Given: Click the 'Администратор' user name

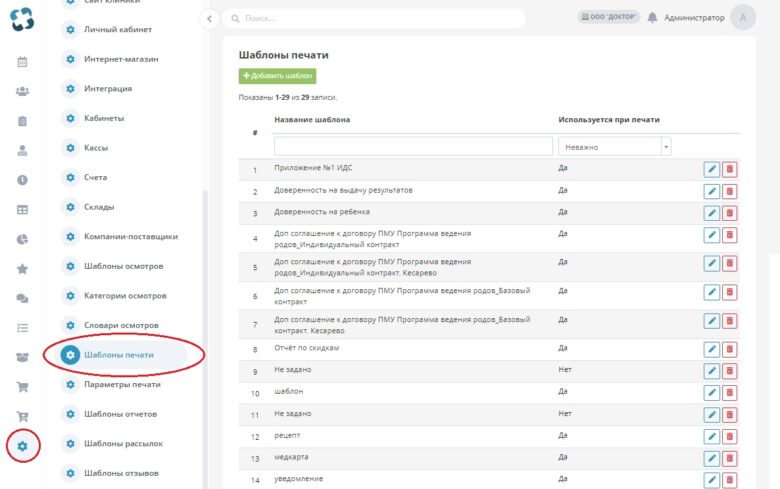Looking at the screenshot, I should tap(694, 18).
